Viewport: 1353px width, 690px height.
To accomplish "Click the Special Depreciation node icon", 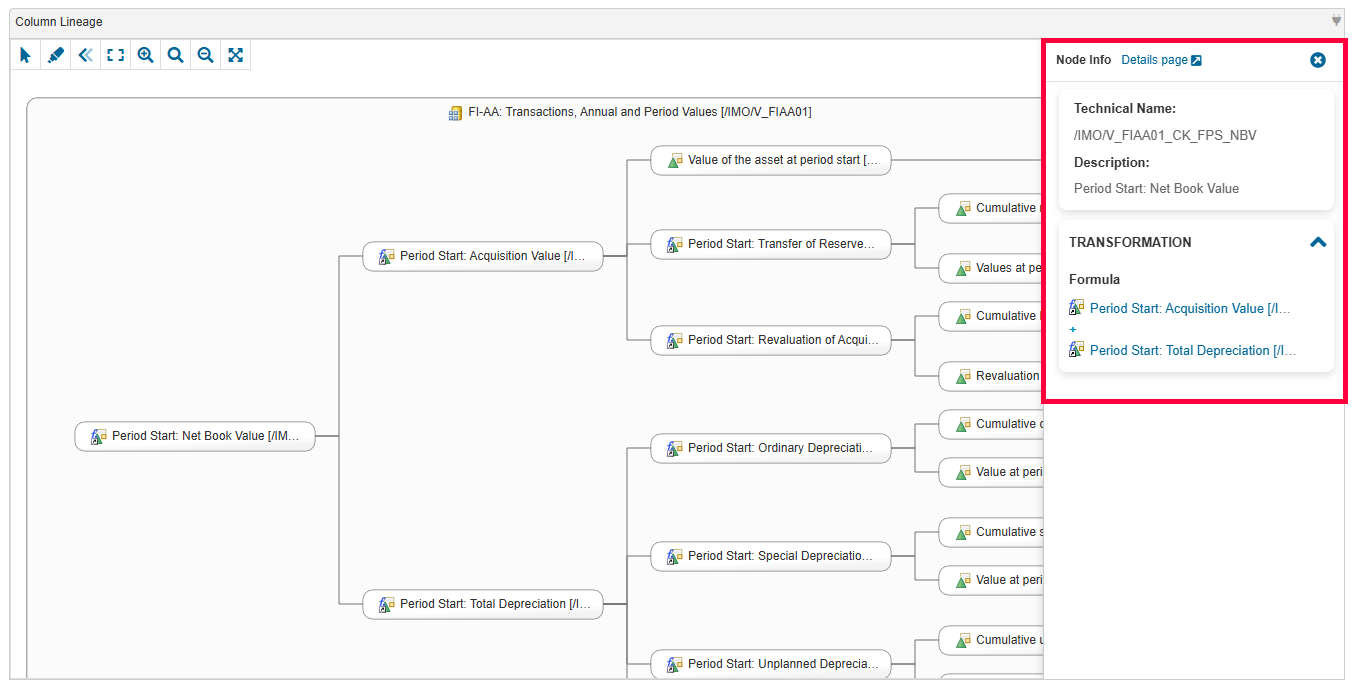I will 675,556.
